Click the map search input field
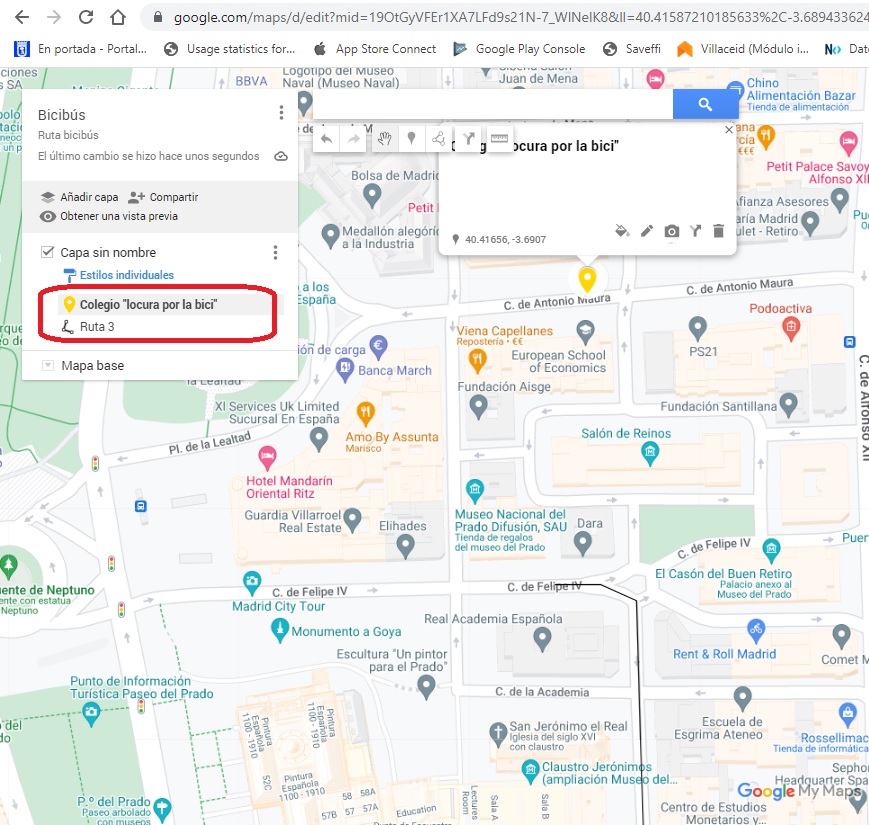The height and width of the screenshot is (825, 869). 492,104
